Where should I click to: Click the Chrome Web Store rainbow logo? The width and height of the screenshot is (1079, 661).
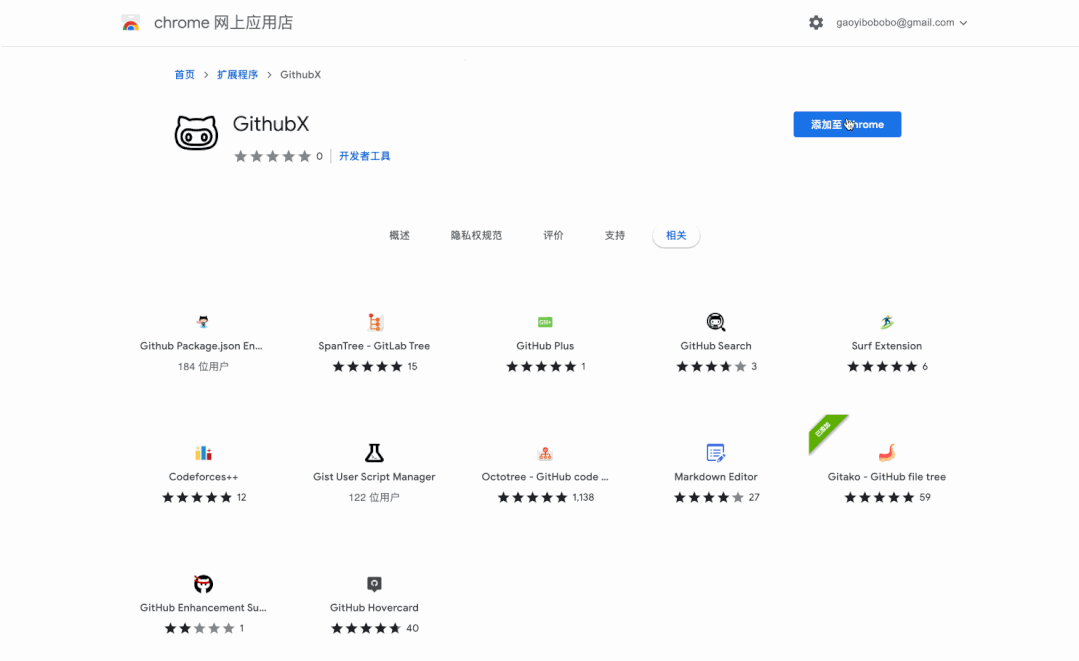pyautogui.click(x=131, y=23)
